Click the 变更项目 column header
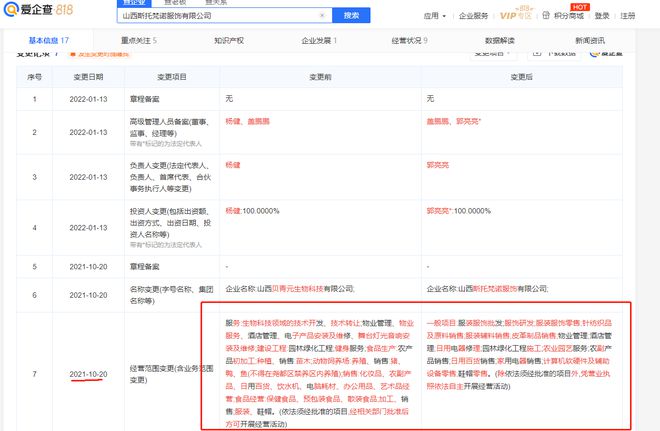660x431 pixels. 172,77
